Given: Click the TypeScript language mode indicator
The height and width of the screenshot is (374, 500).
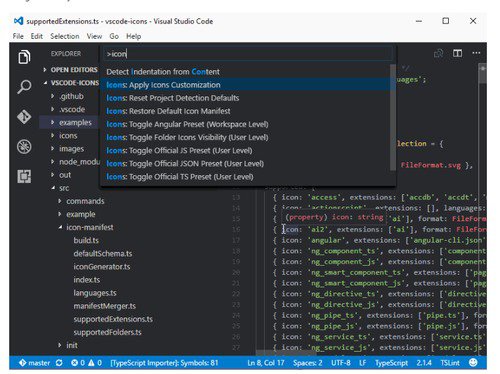Looking at the screenshot, I should click(x=391, y=363).
